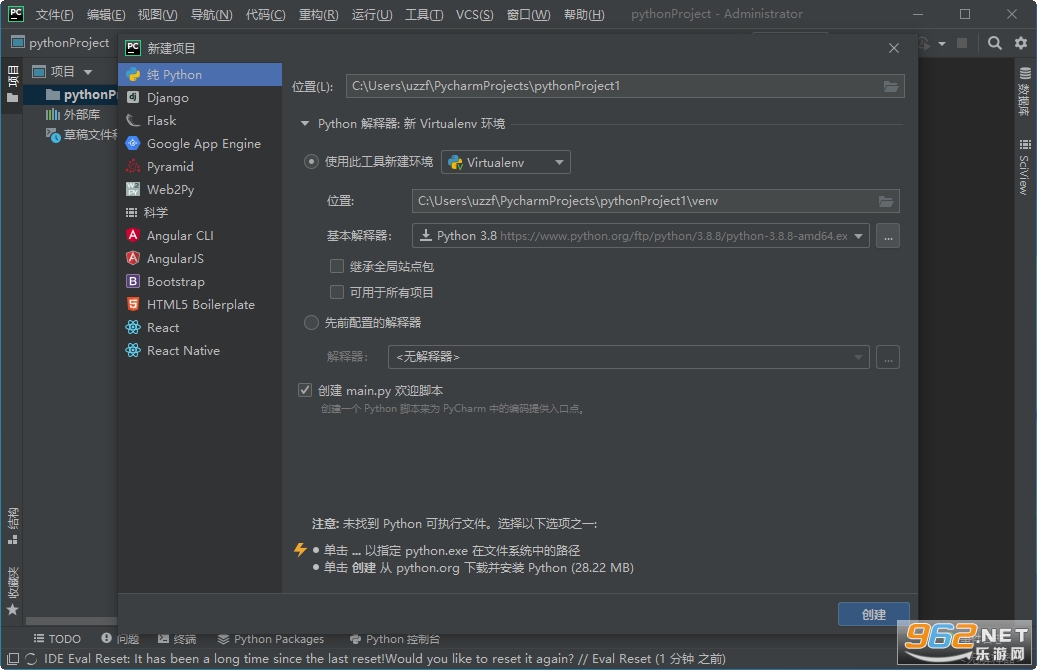This screenshot has width=1037, height=670.
Task: Choose AngularJS project type
Action: click(x=200, y=259)
